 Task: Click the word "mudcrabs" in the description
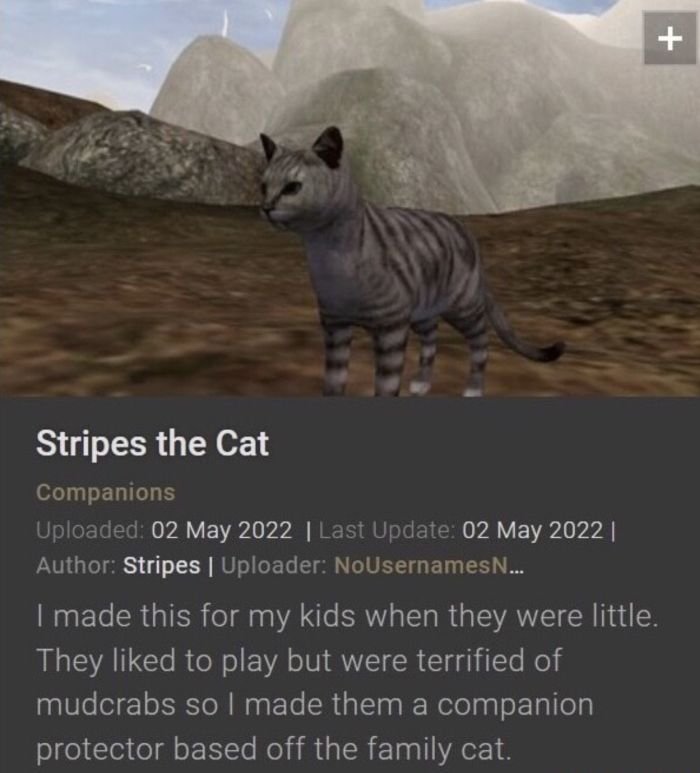click(x=105, y=704)
